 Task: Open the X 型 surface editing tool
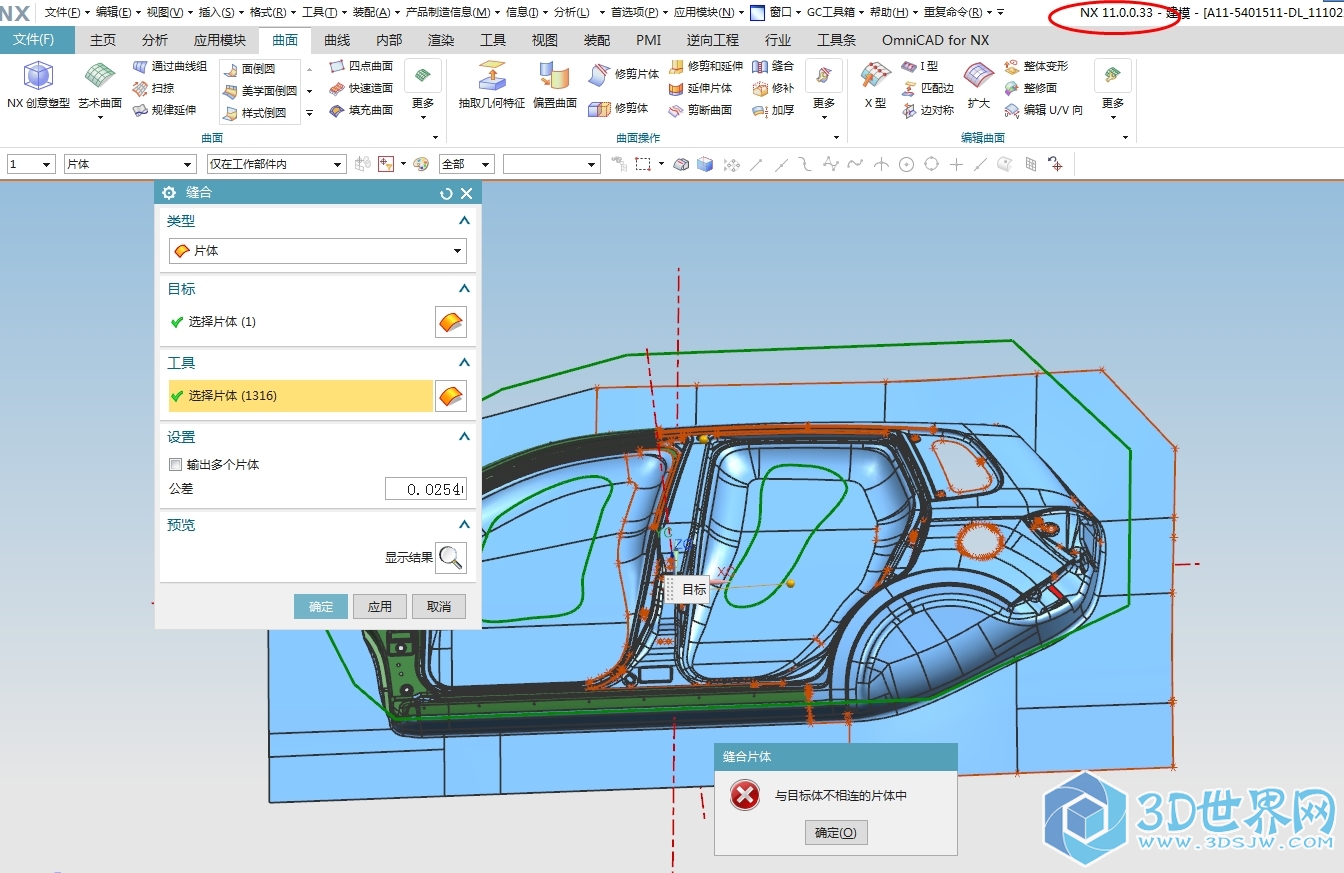875,85
